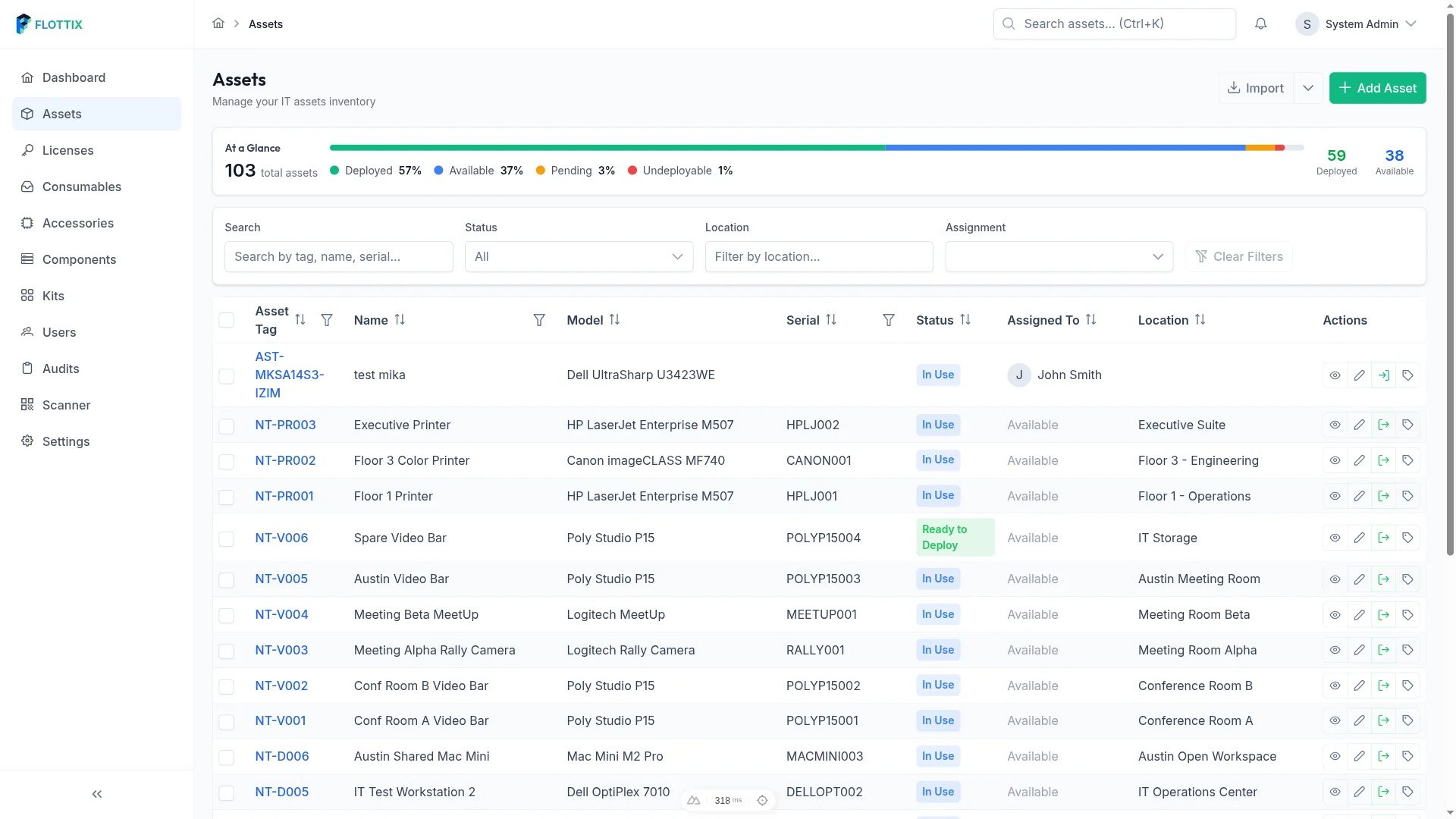The width and height of the screenshot is (1456, 819).
Task: Click the Add Asset button
Action: (x=1377, y=88)
